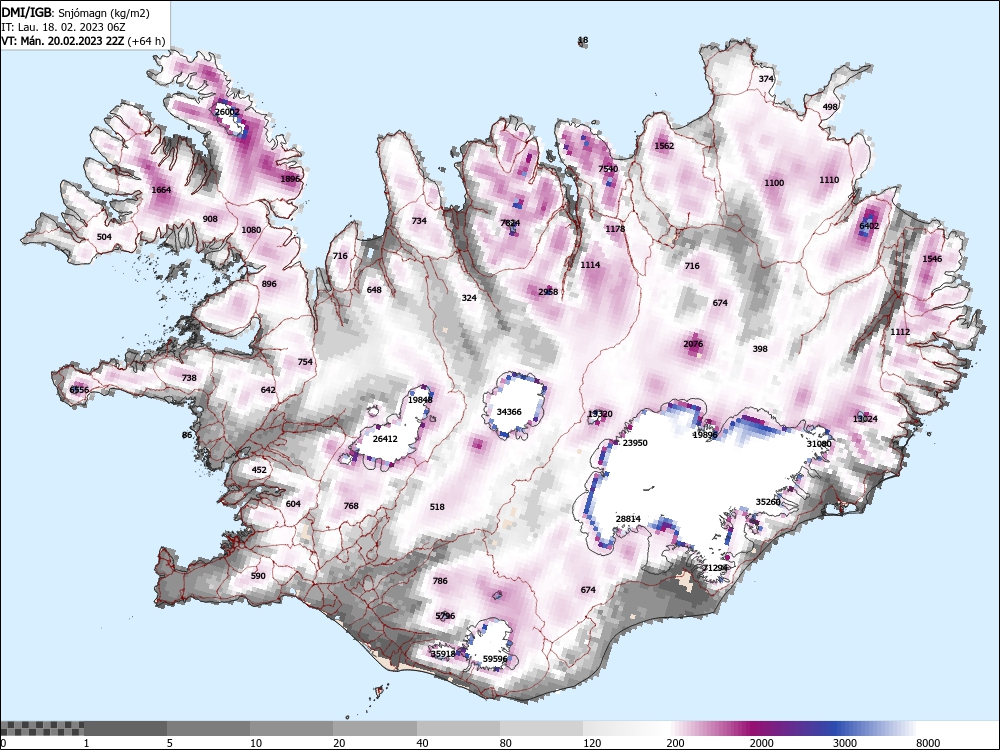This screenshot has width=1000, height=750.
Task: Click the map value 768
Action: pos(351,506)
